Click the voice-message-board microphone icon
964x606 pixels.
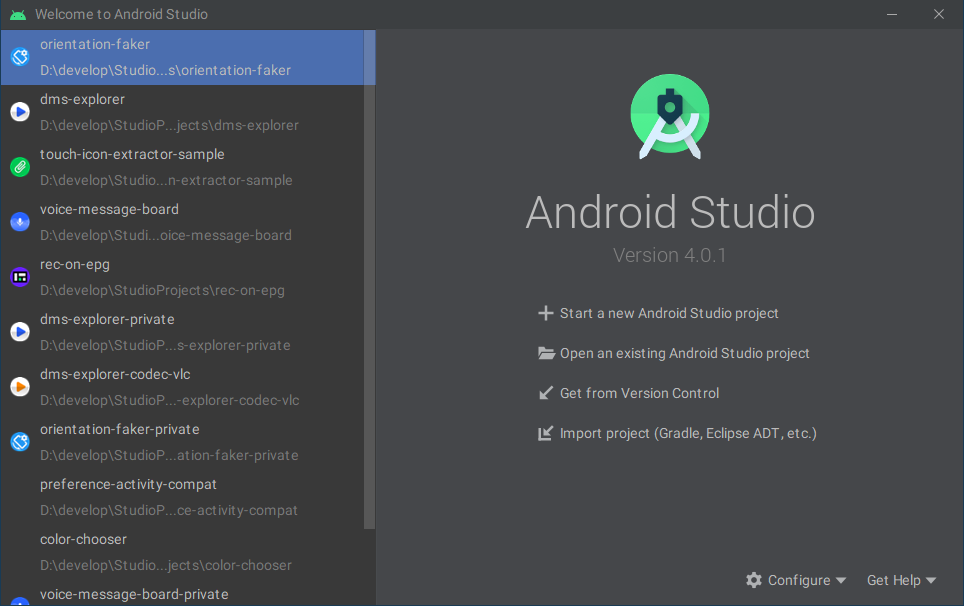[x=20, y=222]
